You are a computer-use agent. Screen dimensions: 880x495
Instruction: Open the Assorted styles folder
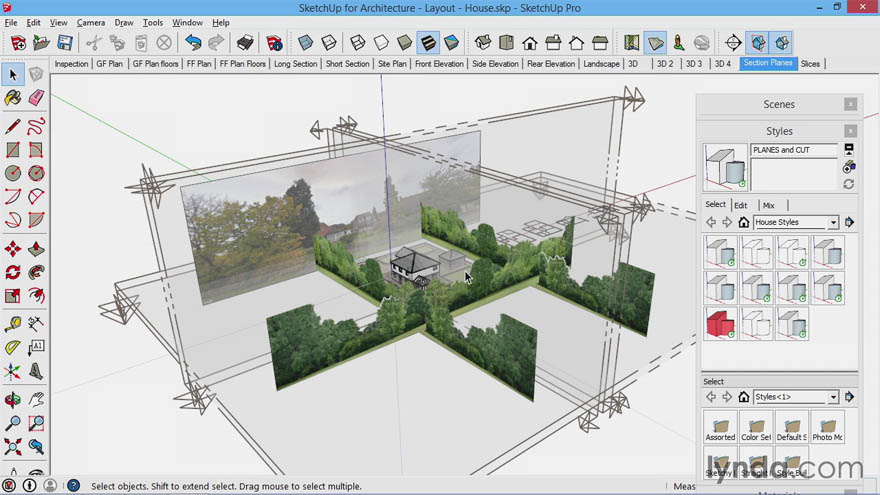[x=721, y=427]
